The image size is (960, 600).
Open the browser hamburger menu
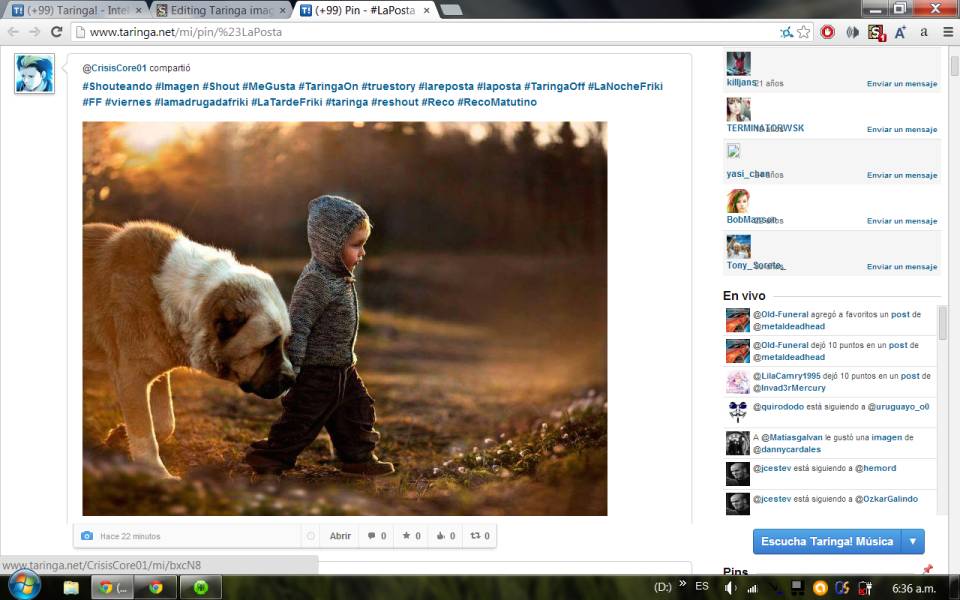tap(948, 31)
